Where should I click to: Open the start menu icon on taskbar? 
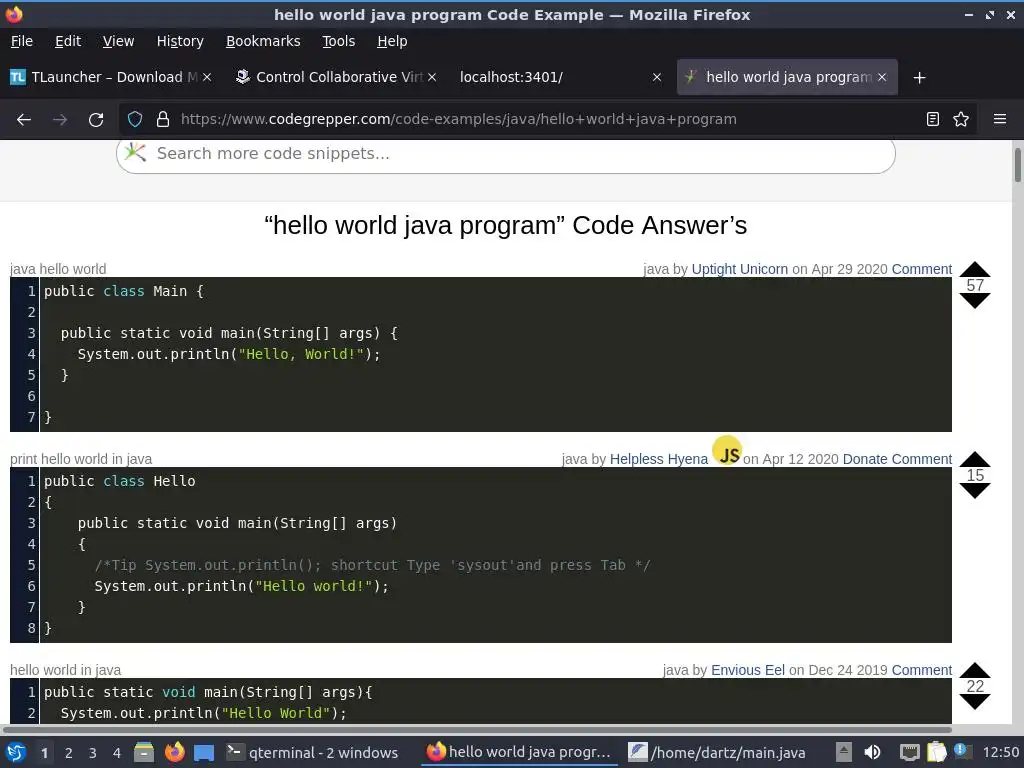16,752
